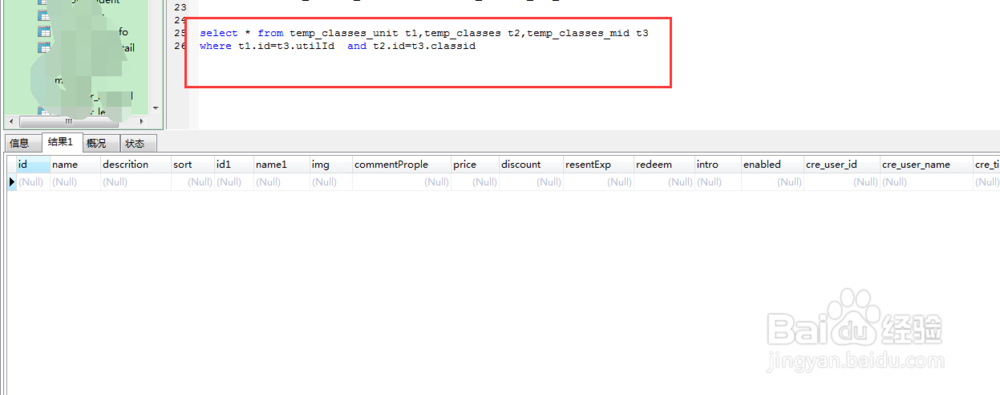
Task: Click the (Null) cell under discount column
Action: click(531, 182)
